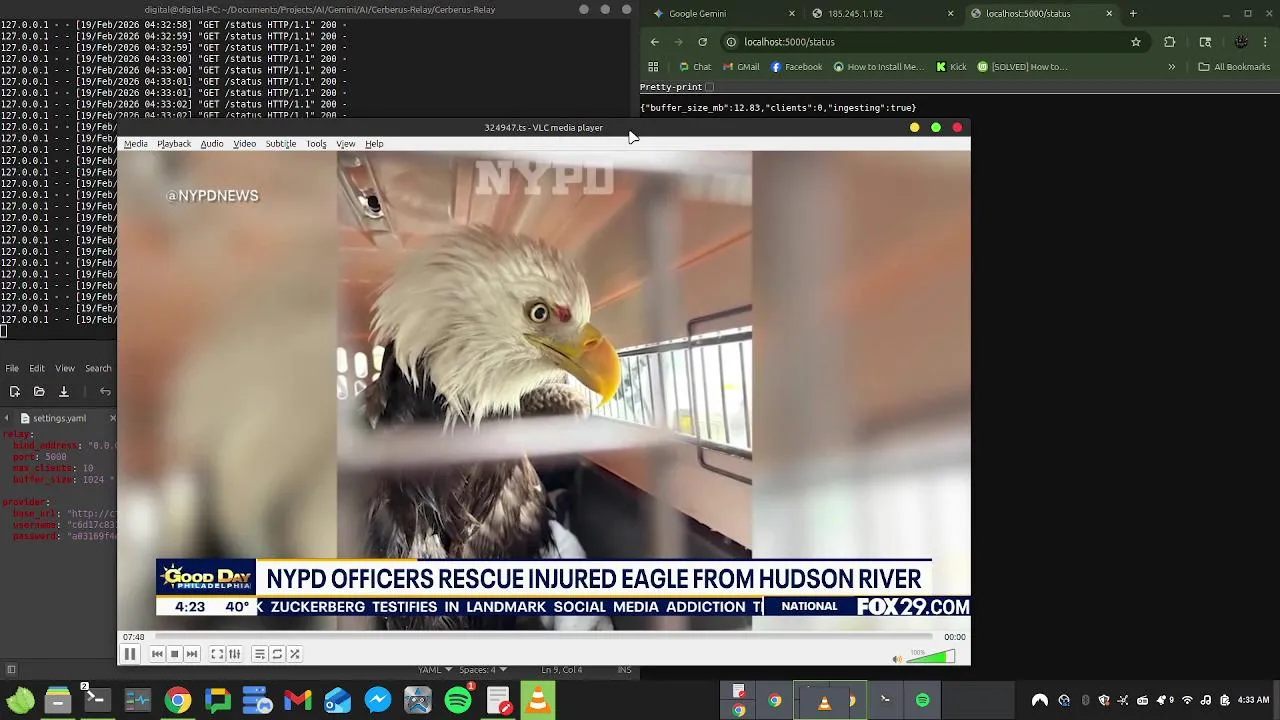Open VLC View menu

(345, 144)
